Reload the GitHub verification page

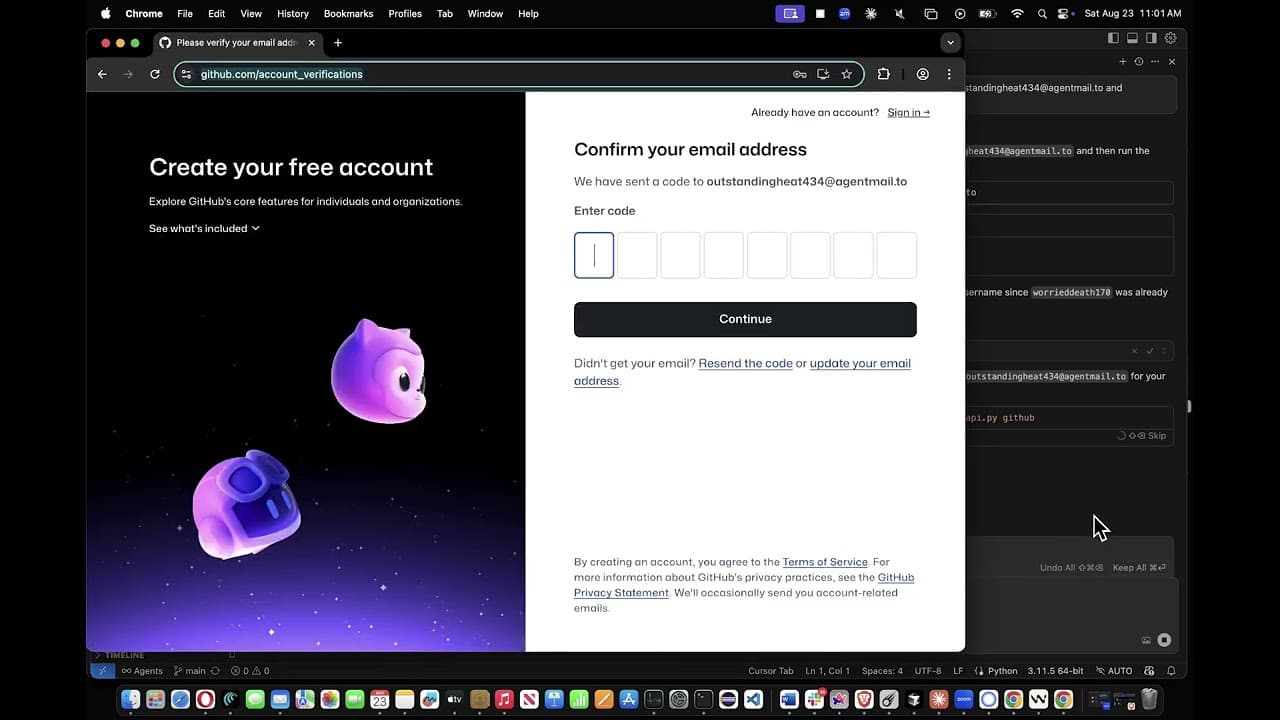155,74
